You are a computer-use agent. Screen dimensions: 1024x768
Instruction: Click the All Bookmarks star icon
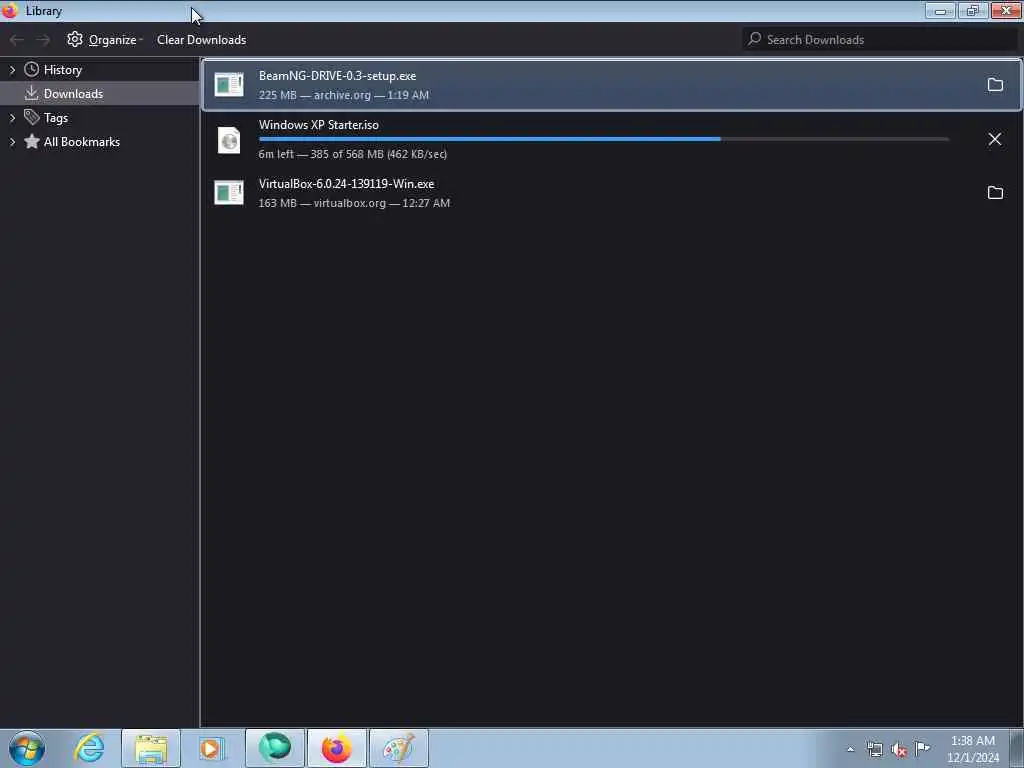click(x=31, y=141)
